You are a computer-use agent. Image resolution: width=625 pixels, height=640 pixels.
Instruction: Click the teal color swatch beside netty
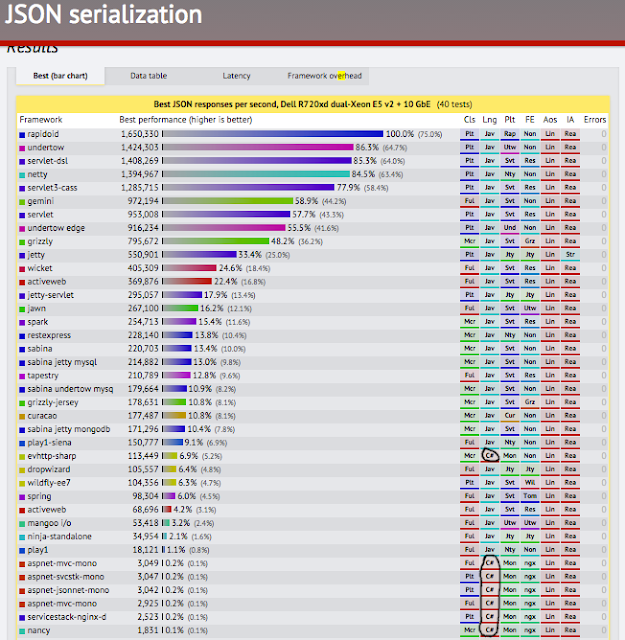[x=22, y=175]
